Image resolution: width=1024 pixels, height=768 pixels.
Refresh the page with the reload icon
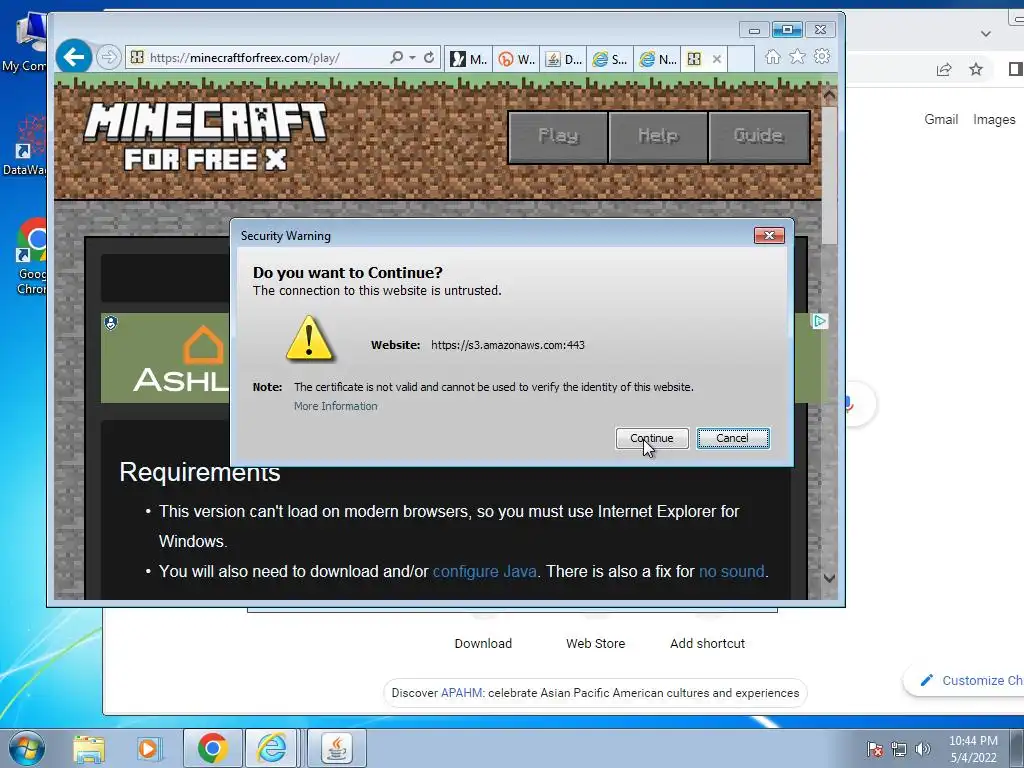[x=429, y=57]
